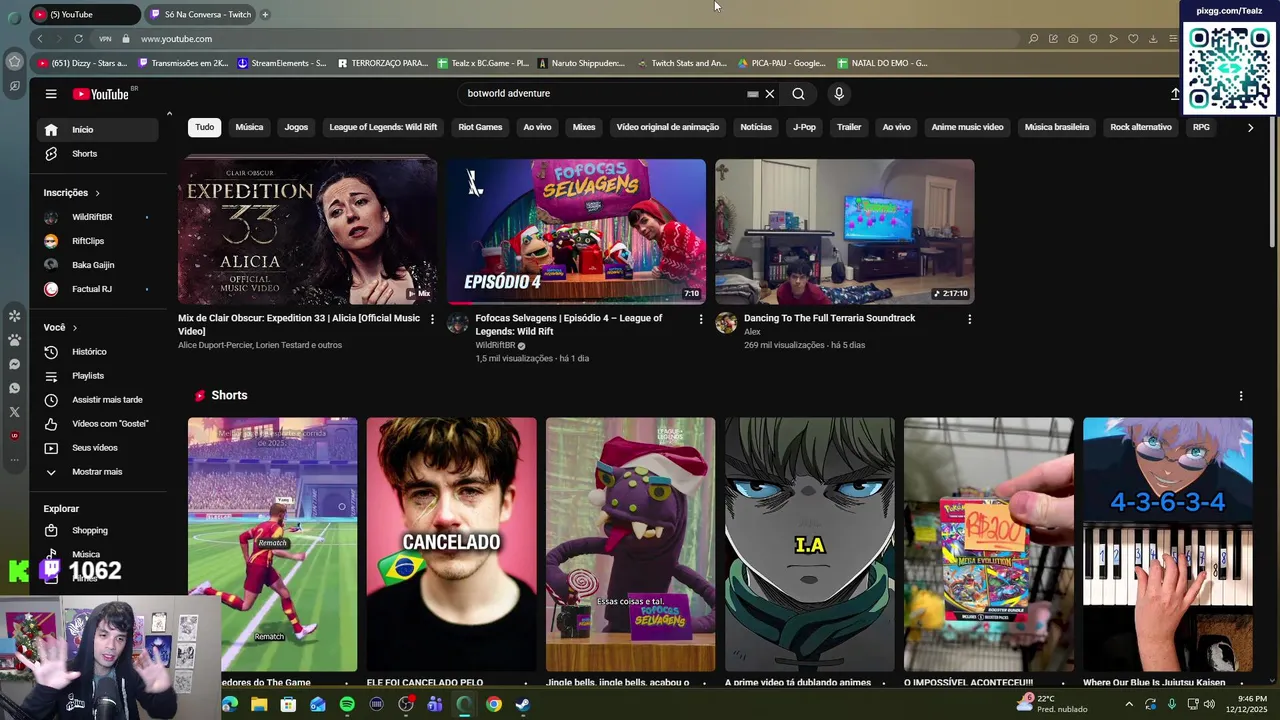Open WhatsApp in the Opera sidebar
The width and height of the screenshot is (1280, 720).
[14, 388]
